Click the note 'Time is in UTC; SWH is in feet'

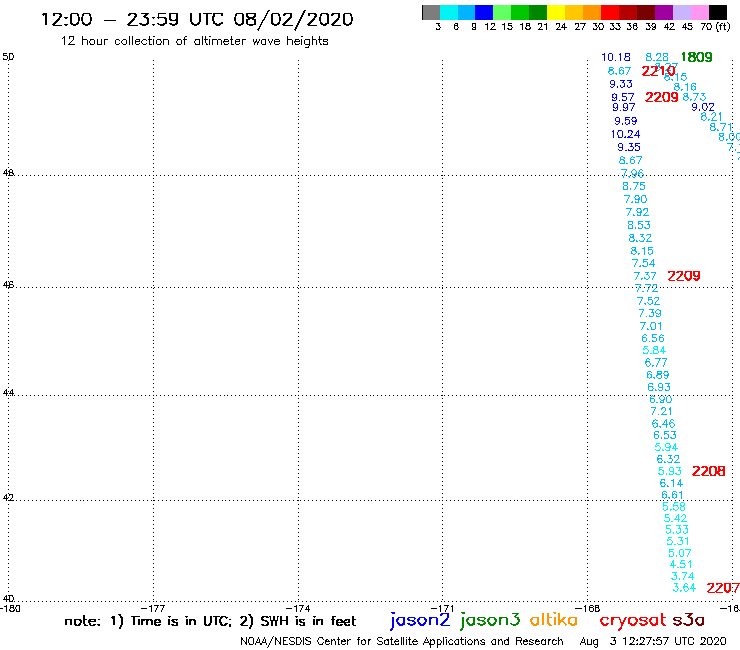click(x=210, y=621)
